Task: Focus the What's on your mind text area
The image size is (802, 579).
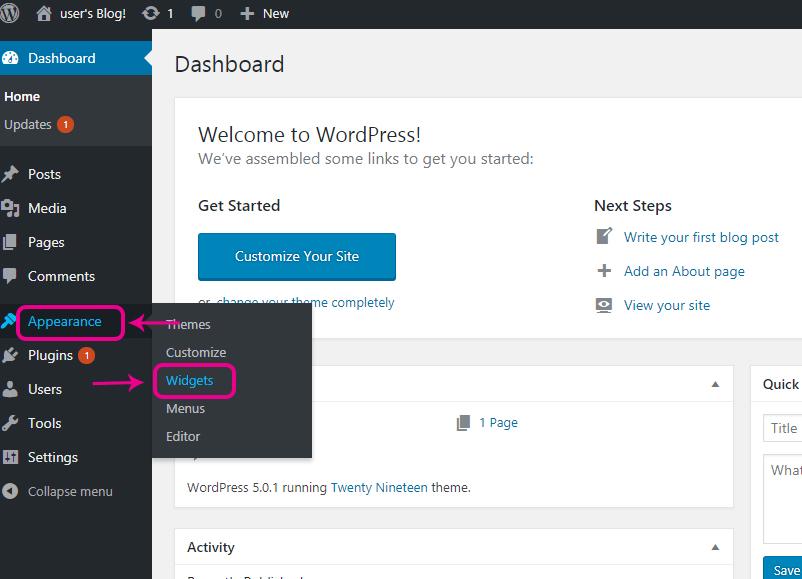Action: coord(783,499)
